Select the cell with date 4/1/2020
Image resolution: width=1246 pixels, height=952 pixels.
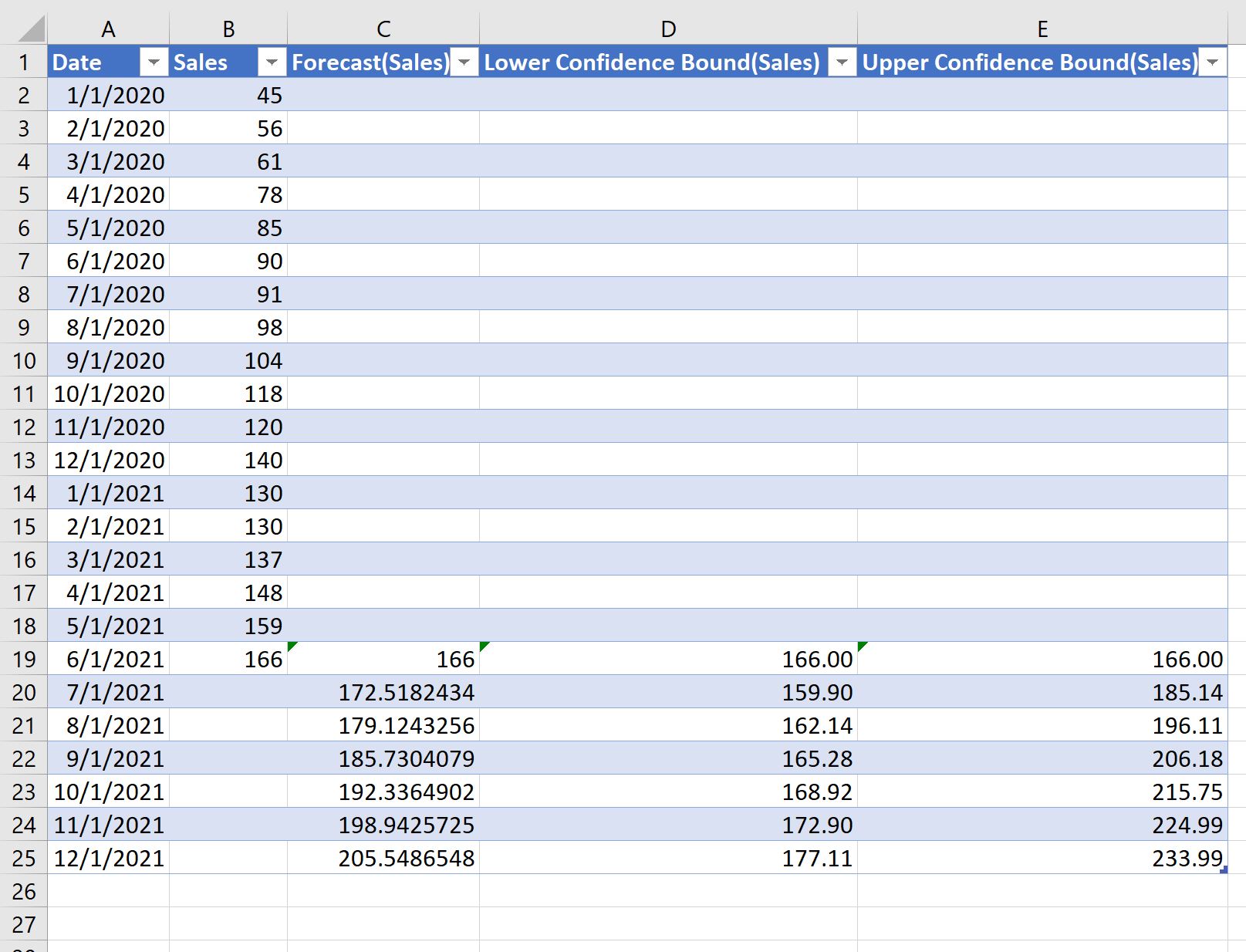click(x=108, y=195)
